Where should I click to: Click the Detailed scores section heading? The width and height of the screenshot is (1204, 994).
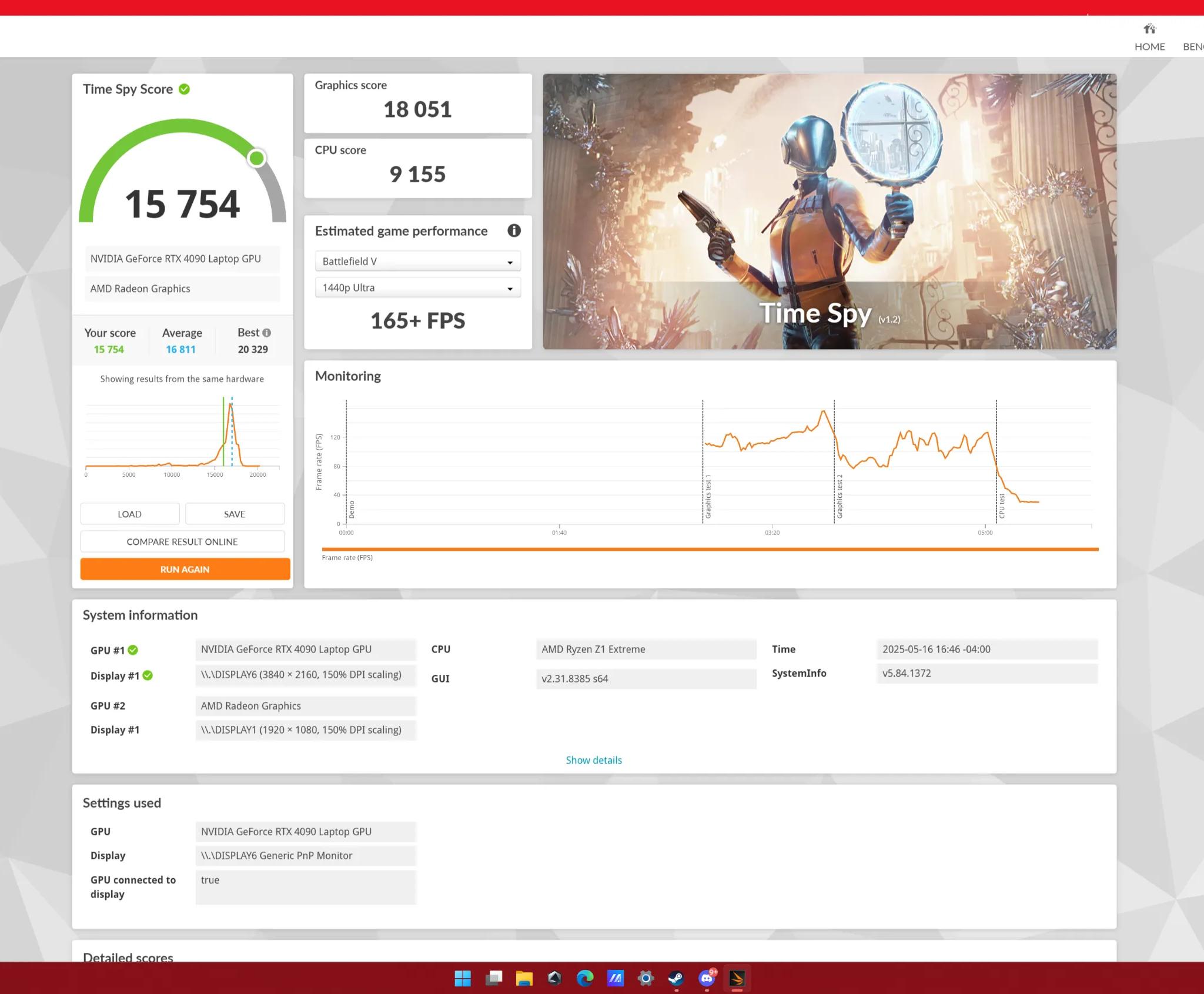pyautogui.click(x=128, y=957)
